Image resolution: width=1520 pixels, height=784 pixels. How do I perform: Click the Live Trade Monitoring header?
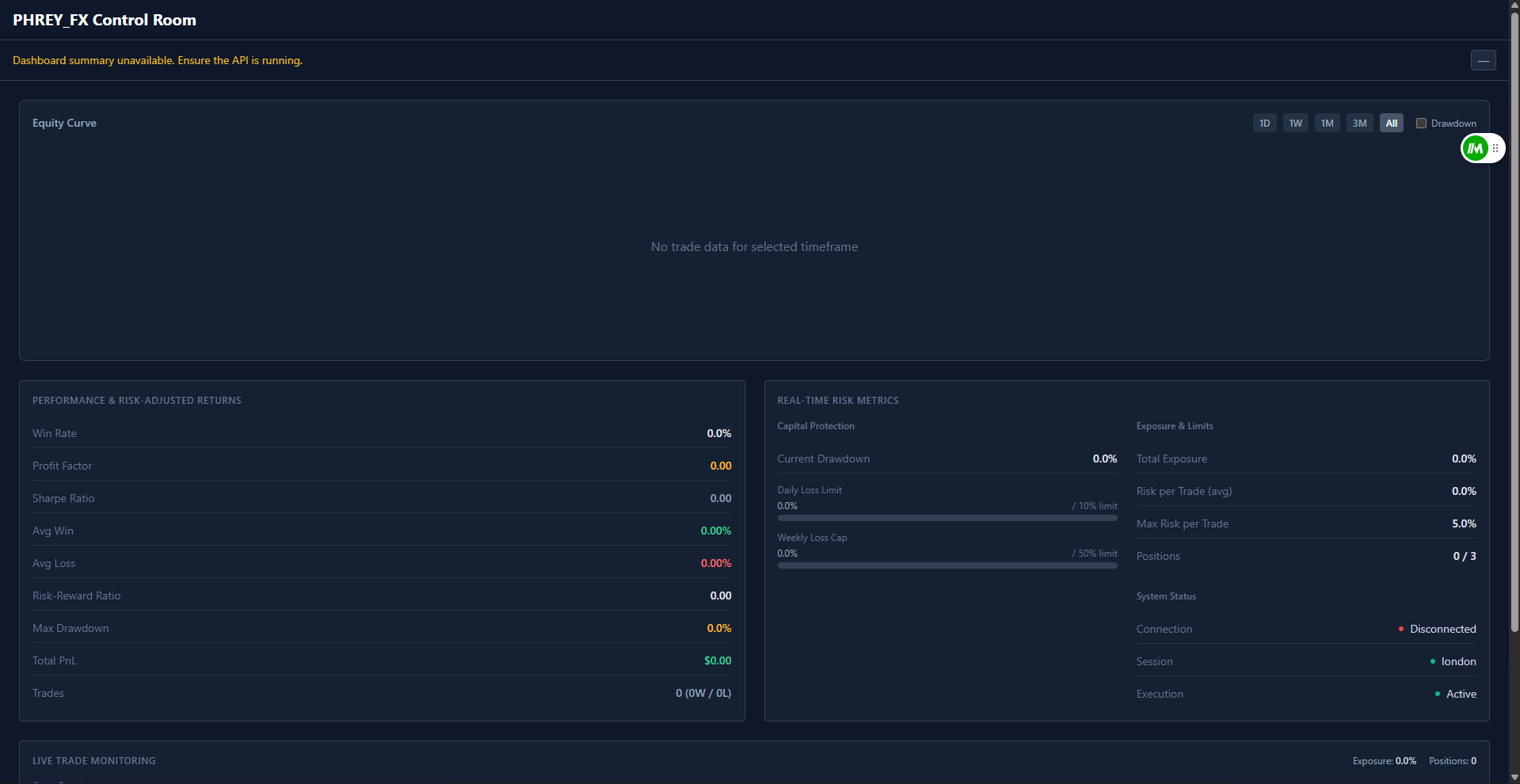94,761
